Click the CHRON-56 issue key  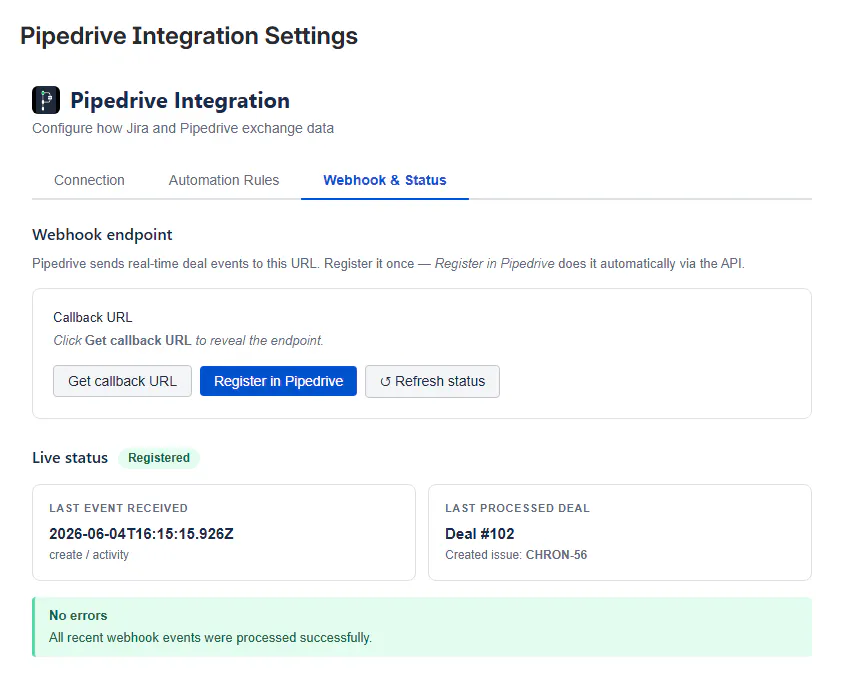click(x=557, y=555)
